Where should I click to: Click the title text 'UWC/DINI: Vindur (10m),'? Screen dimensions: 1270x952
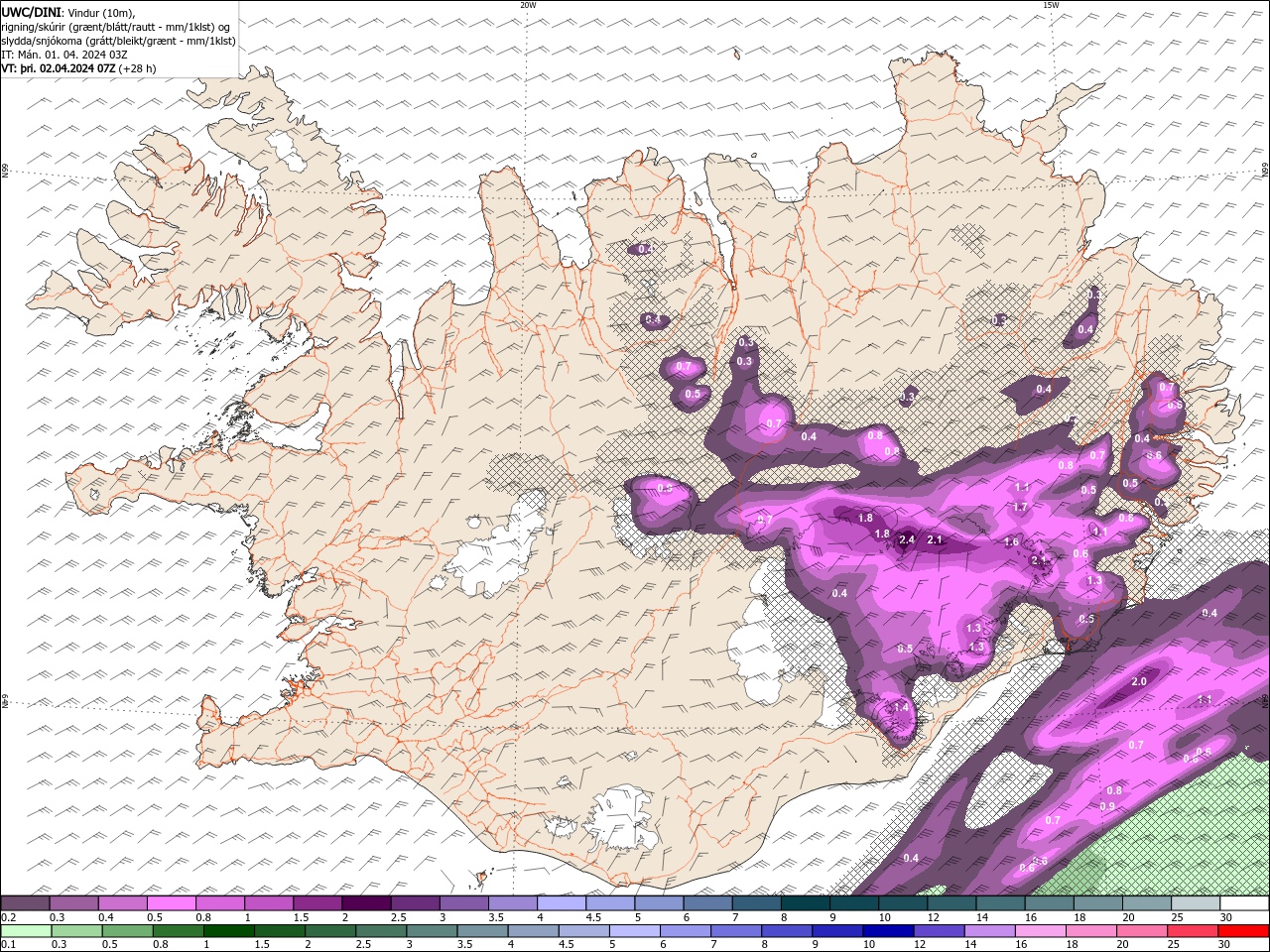(68, 11)
